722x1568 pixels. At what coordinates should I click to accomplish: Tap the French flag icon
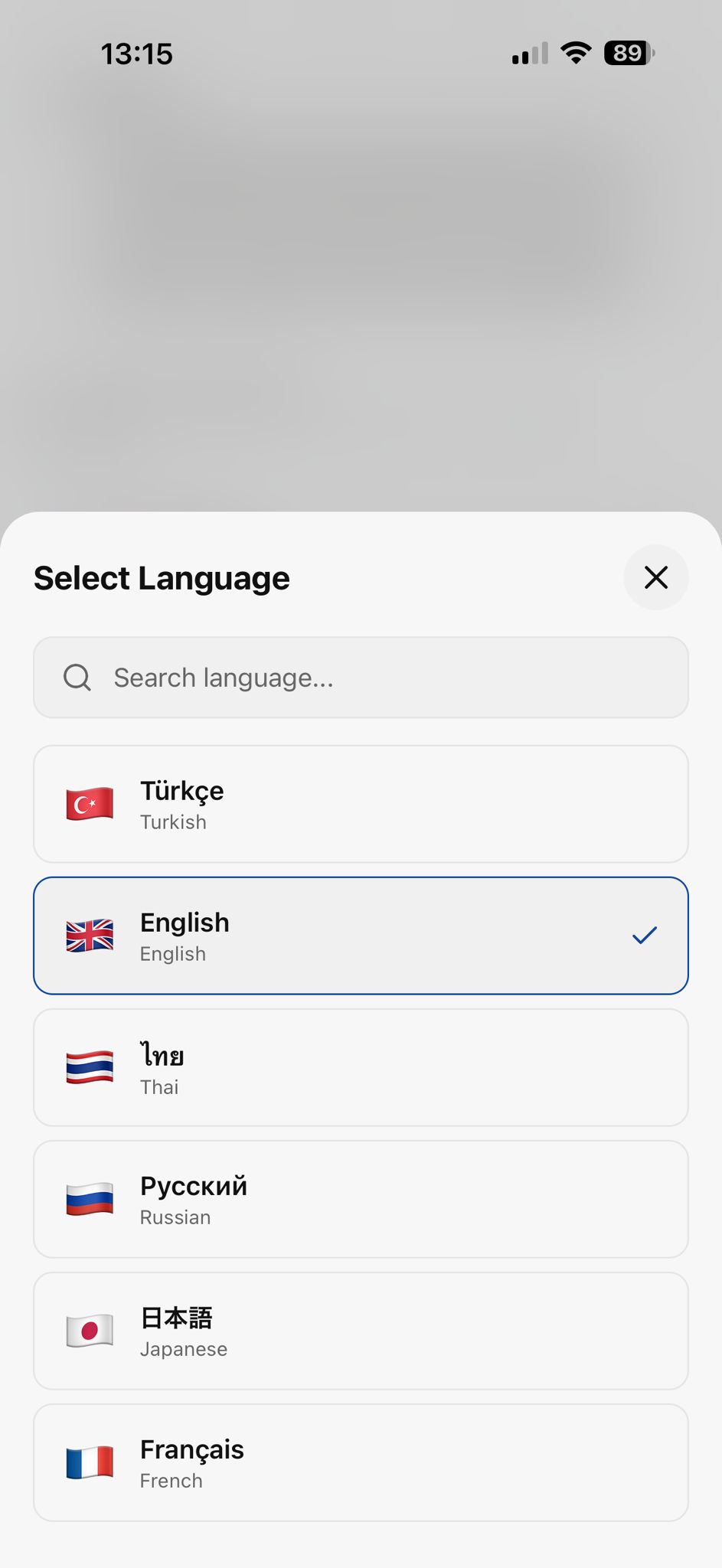coord(90,1462)
